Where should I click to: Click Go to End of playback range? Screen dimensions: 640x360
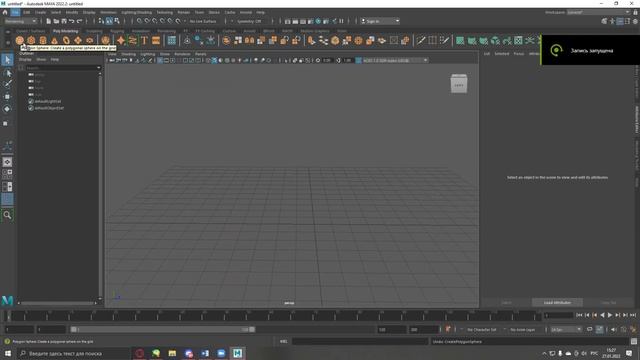click(x=633, y=315)
